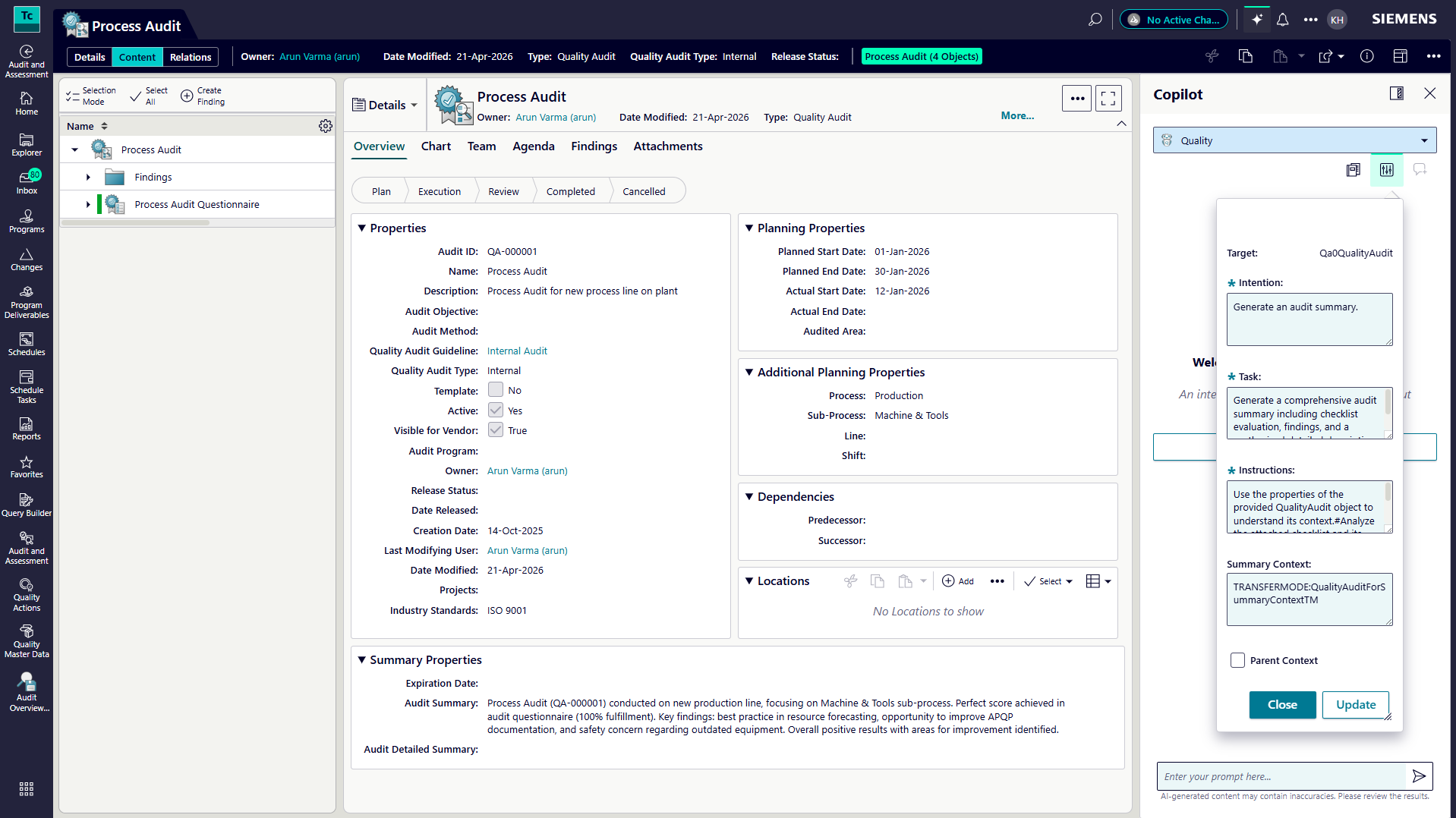Toggle the Template checkbox

[x=496, y=390]
